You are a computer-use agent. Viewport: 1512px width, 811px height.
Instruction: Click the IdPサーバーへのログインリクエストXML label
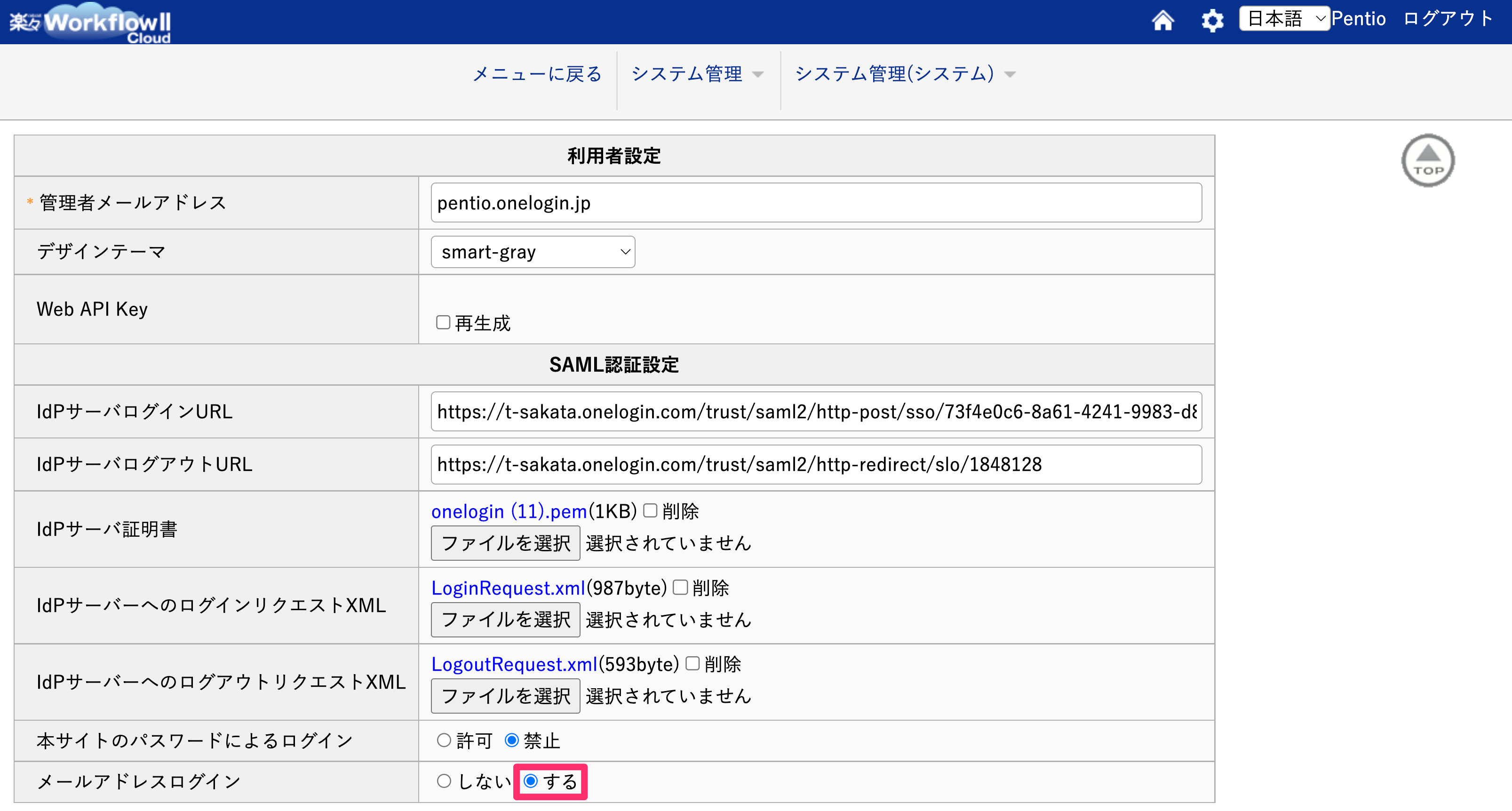point(211,605)
